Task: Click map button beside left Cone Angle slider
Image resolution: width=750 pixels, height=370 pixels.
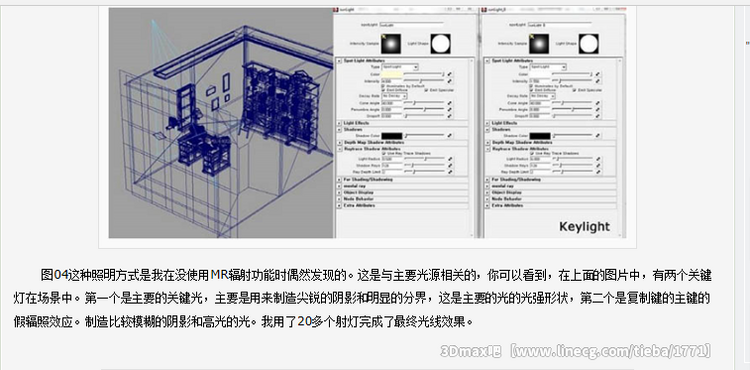Action: click(x=450, y=103)
